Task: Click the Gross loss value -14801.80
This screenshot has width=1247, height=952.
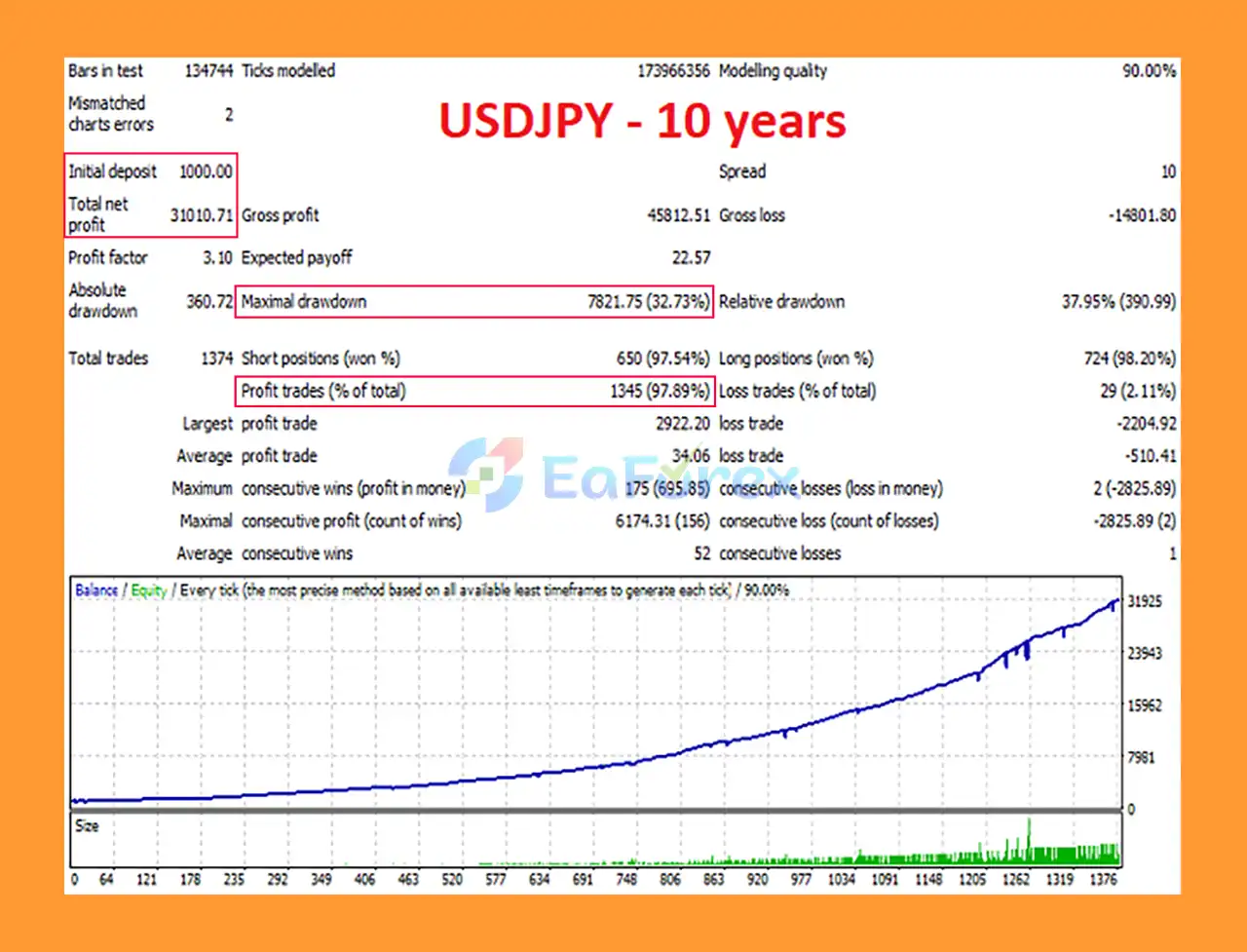Action: [1142, 215]
